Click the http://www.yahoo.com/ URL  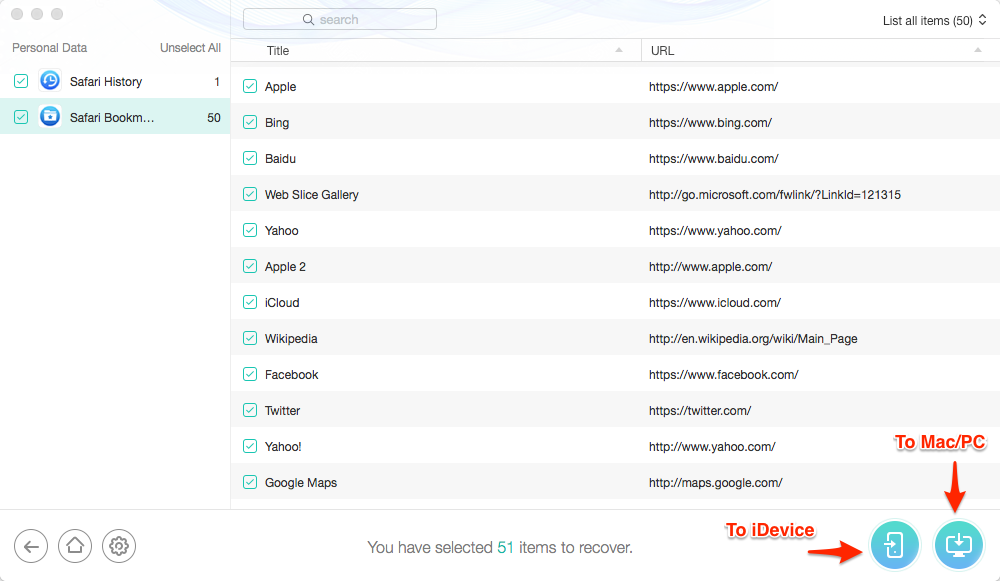click(712, 447)
